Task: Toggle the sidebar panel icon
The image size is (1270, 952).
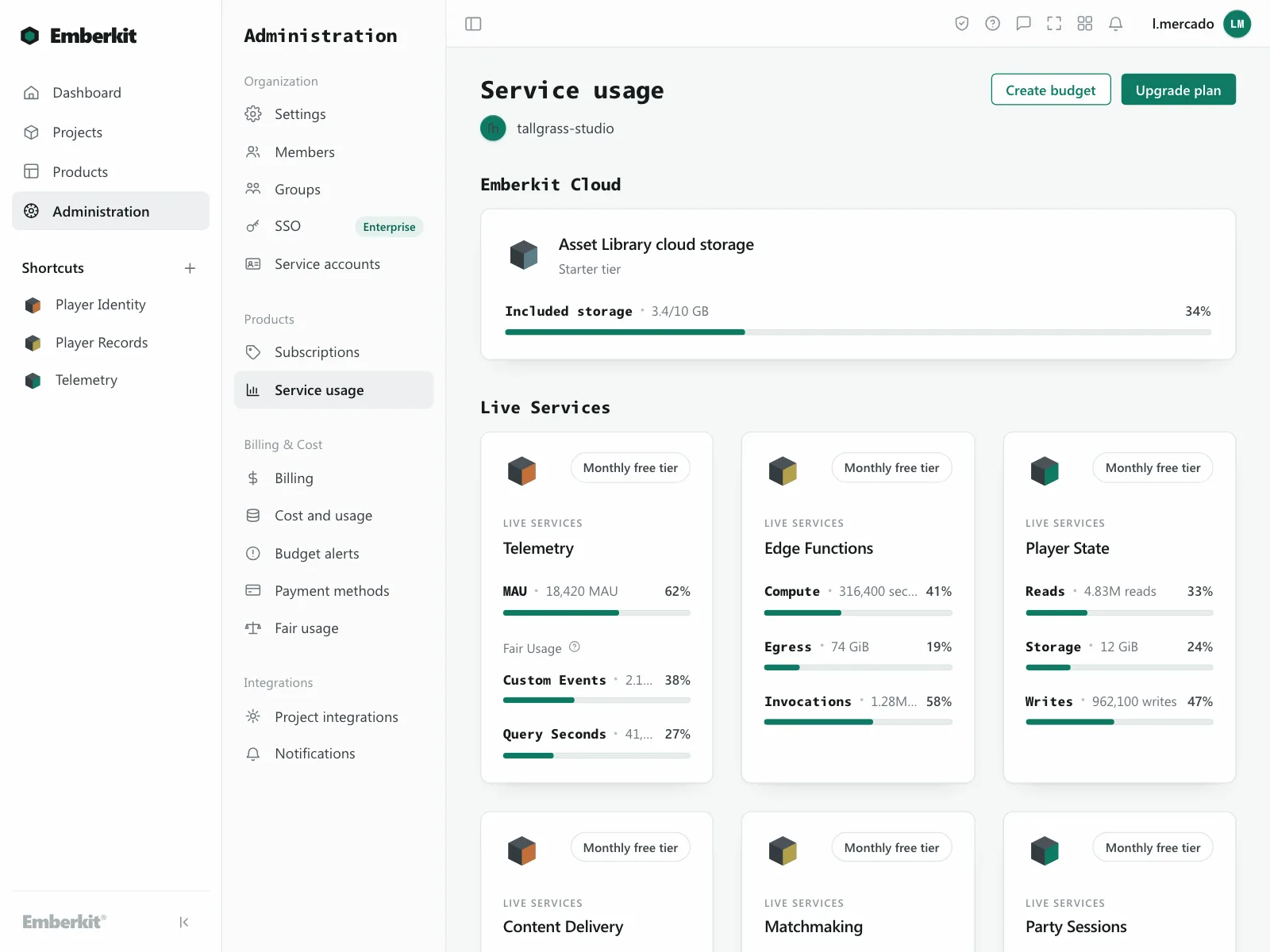Action: pyautogui.click(x=473, y=24)
